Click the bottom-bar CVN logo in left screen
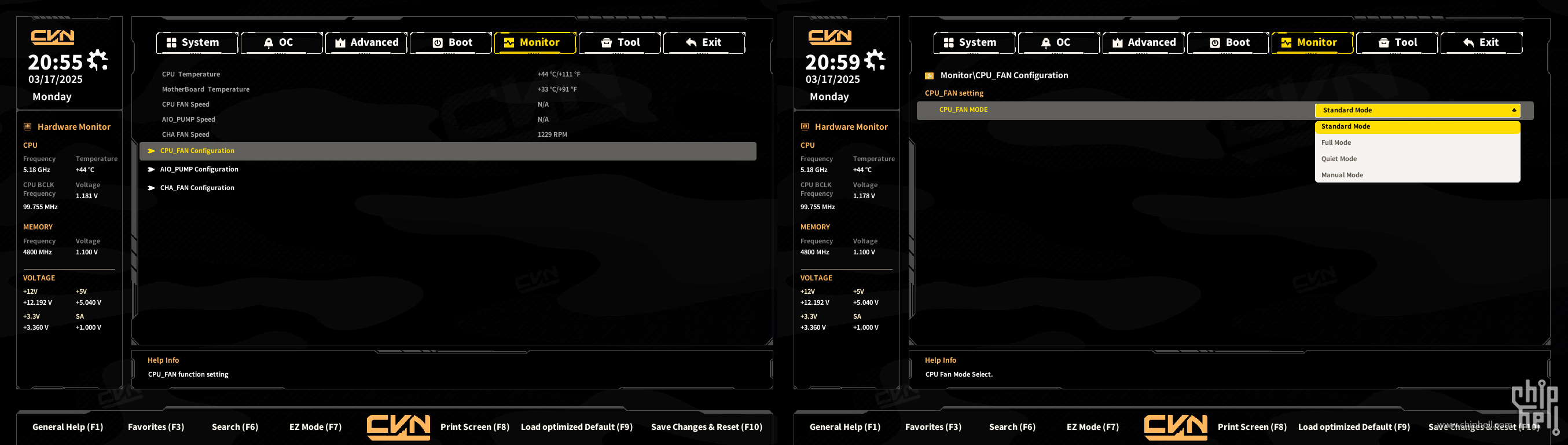 pos(399,427)
